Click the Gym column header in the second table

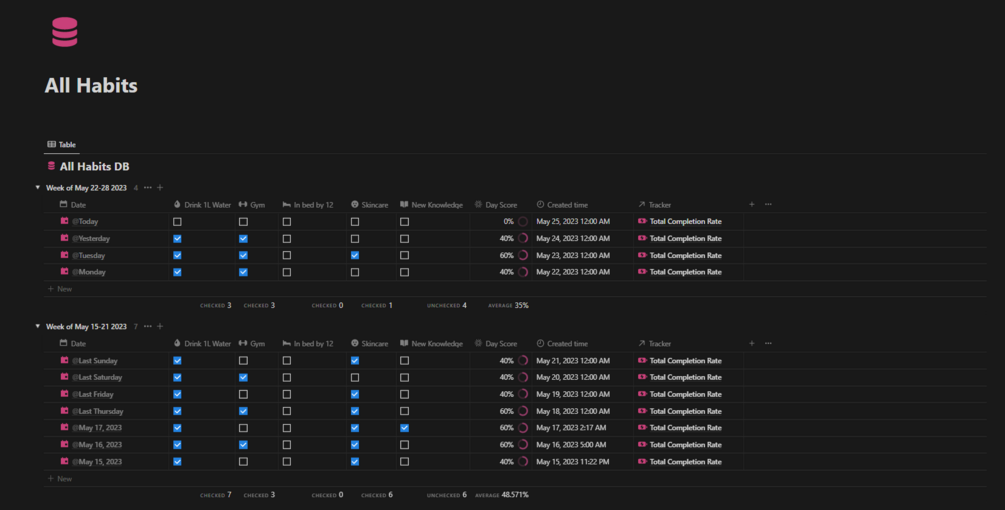coord(251,343)
